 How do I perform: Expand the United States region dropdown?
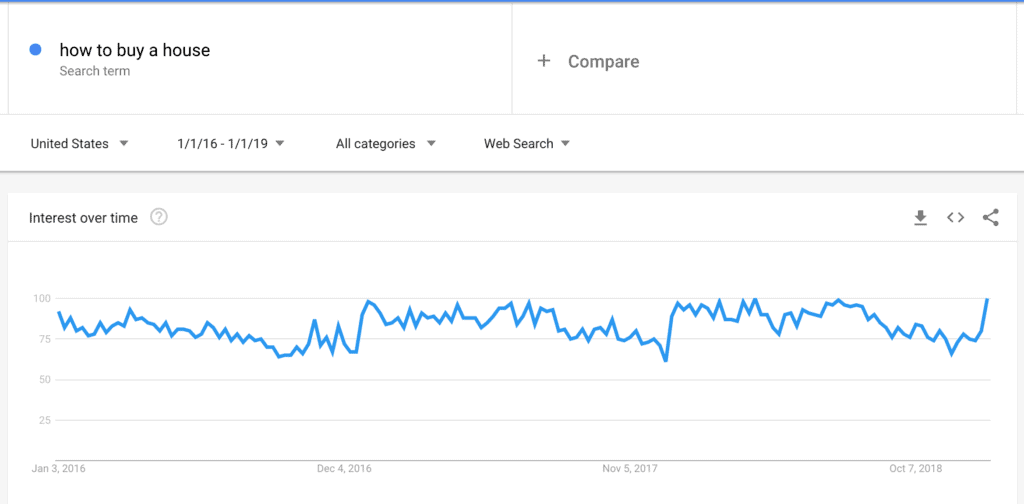(80, 144)
